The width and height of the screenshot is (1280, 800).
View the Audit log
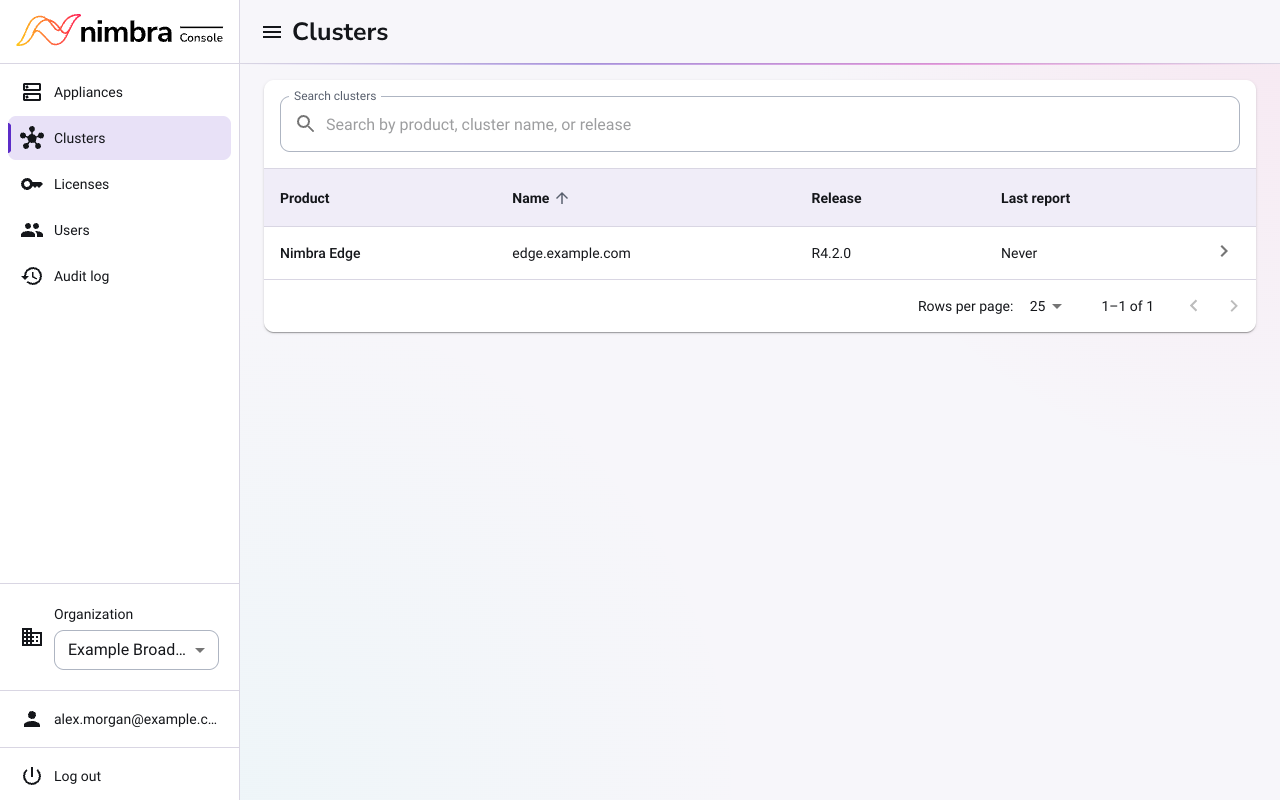tap(120, 276)
